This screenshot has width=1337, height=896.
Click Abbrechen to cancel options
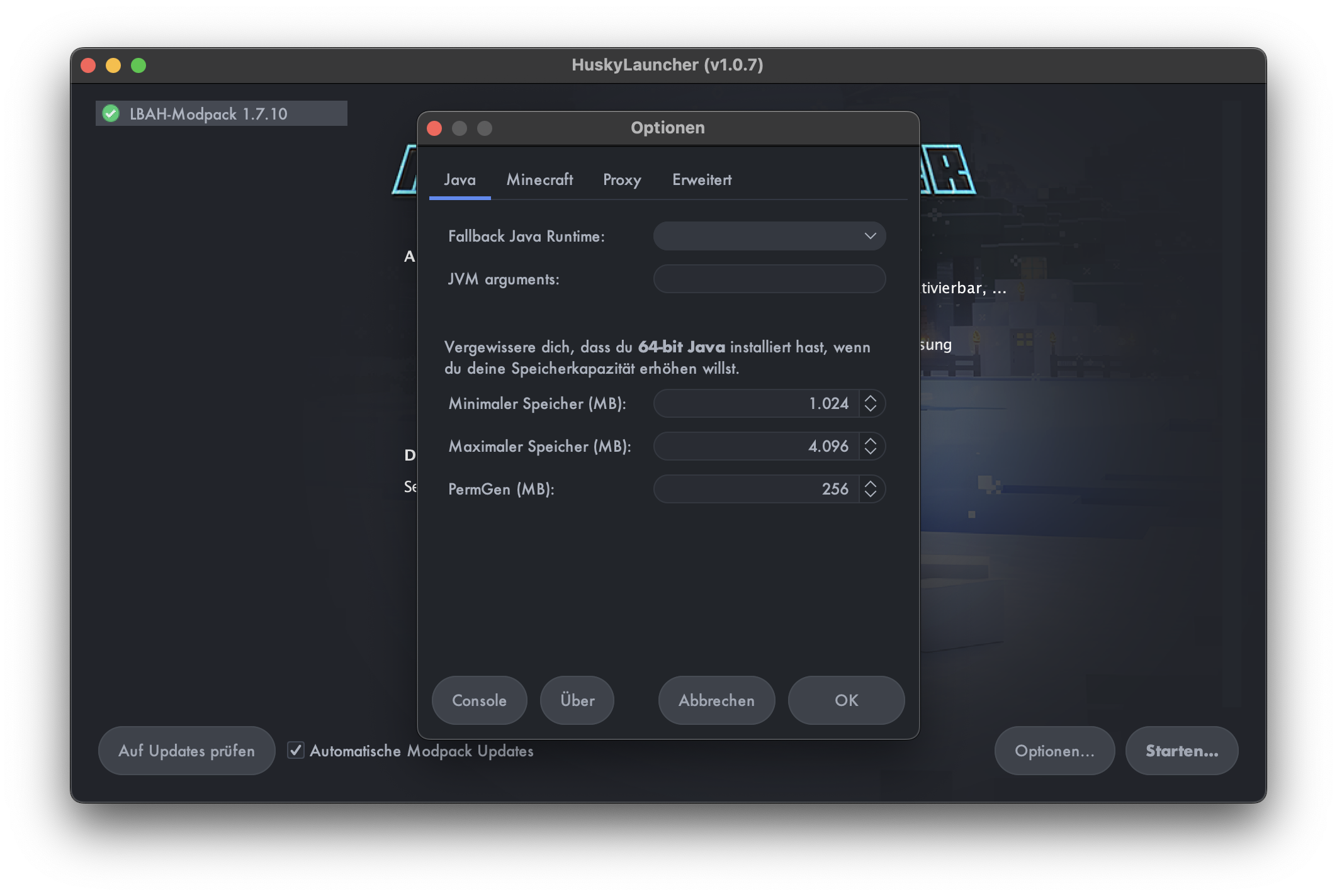click(716, 700)
